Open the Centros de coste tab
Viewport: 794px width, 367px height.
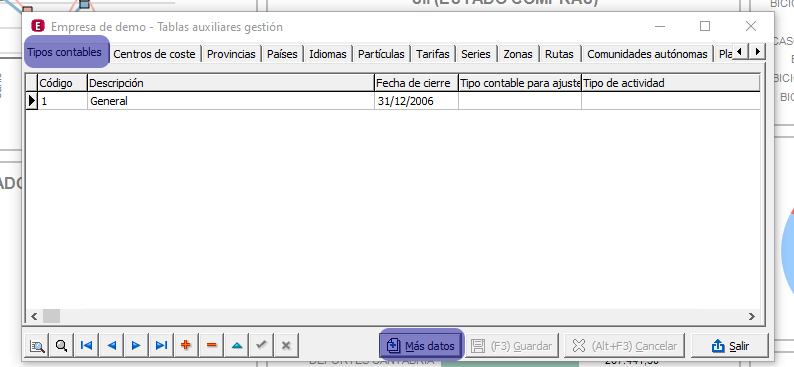154,54
